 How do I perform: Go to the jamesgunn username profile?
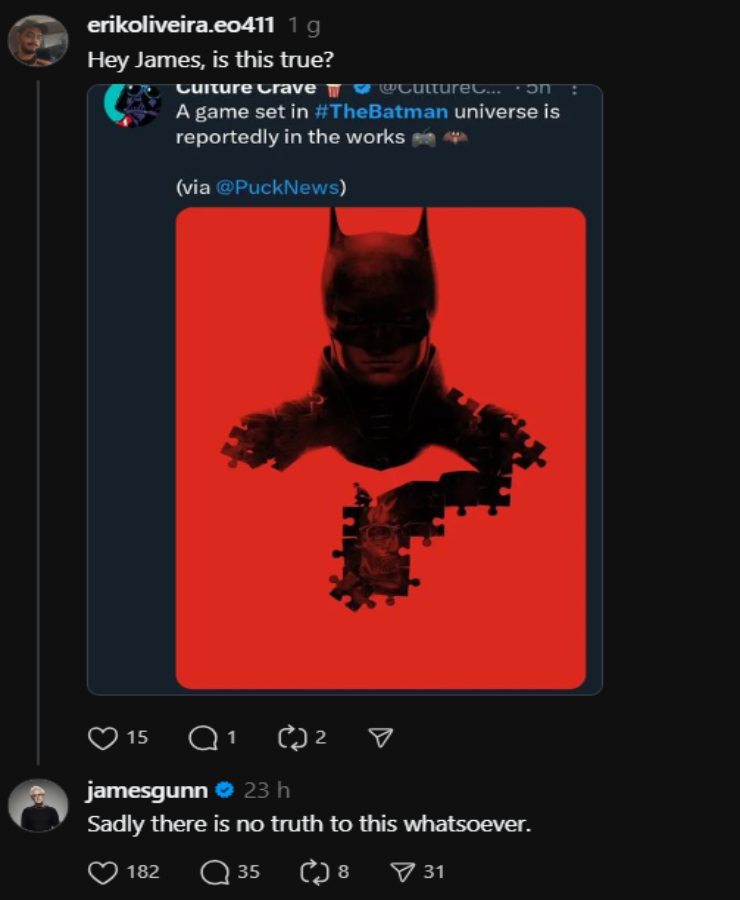[147, 791]
